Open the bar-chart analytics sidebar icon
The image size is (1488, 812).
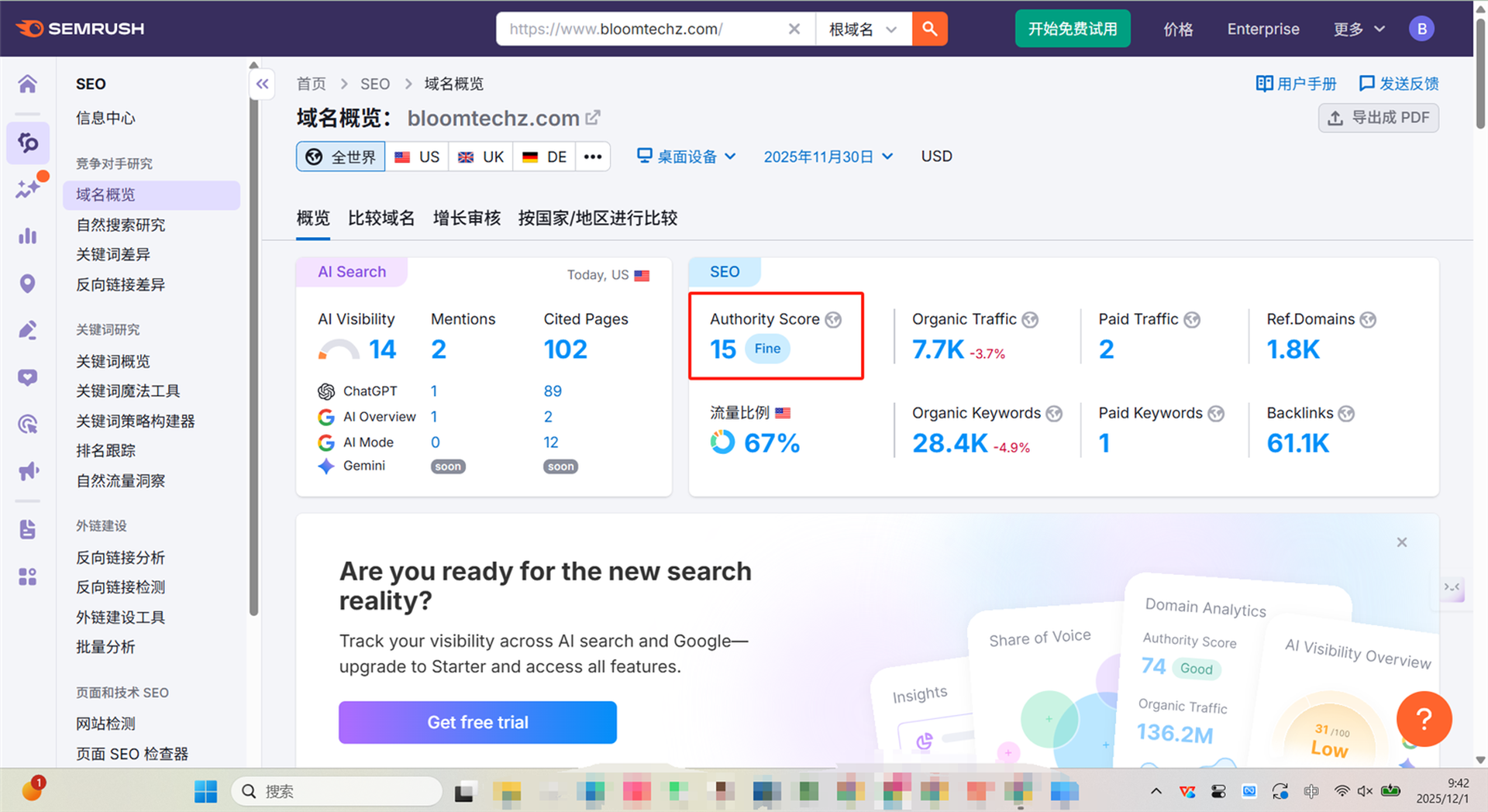[28, 236]
